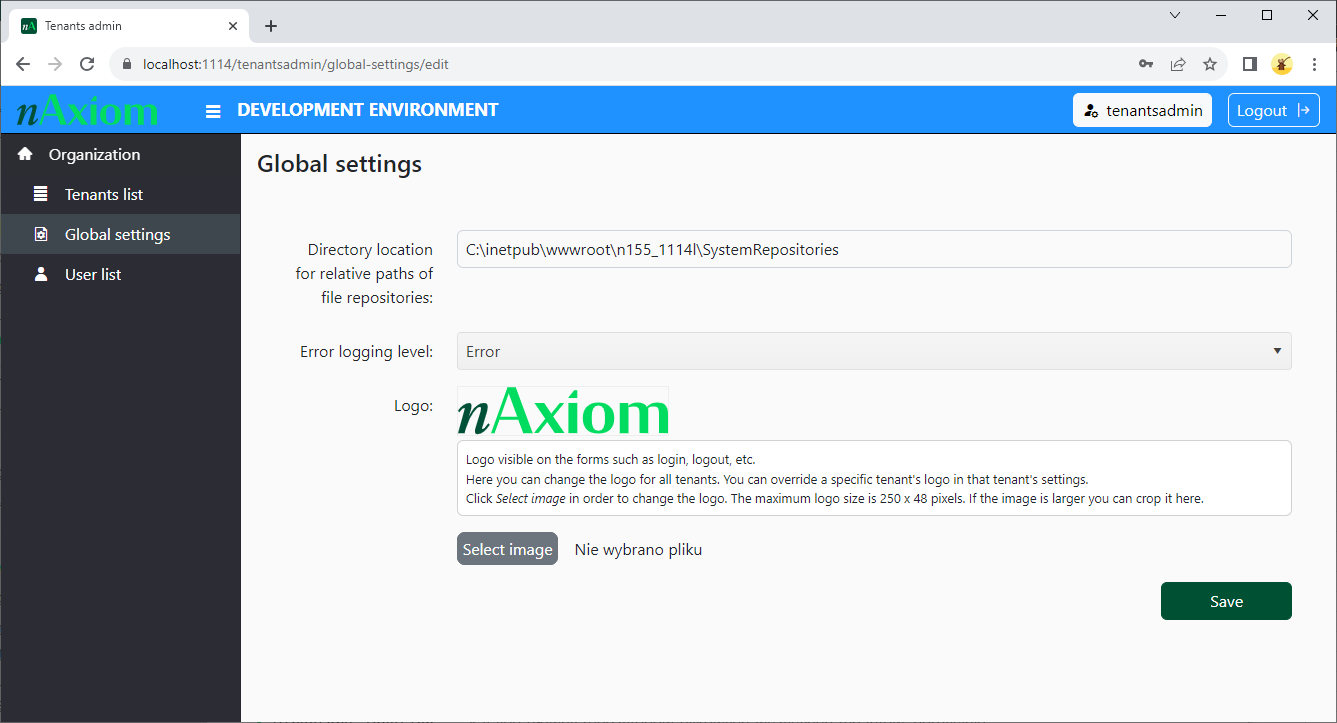The image size is (1337, 723).
Task: Click the nAxiom logo in header
Action: click(x=88, y=111)
